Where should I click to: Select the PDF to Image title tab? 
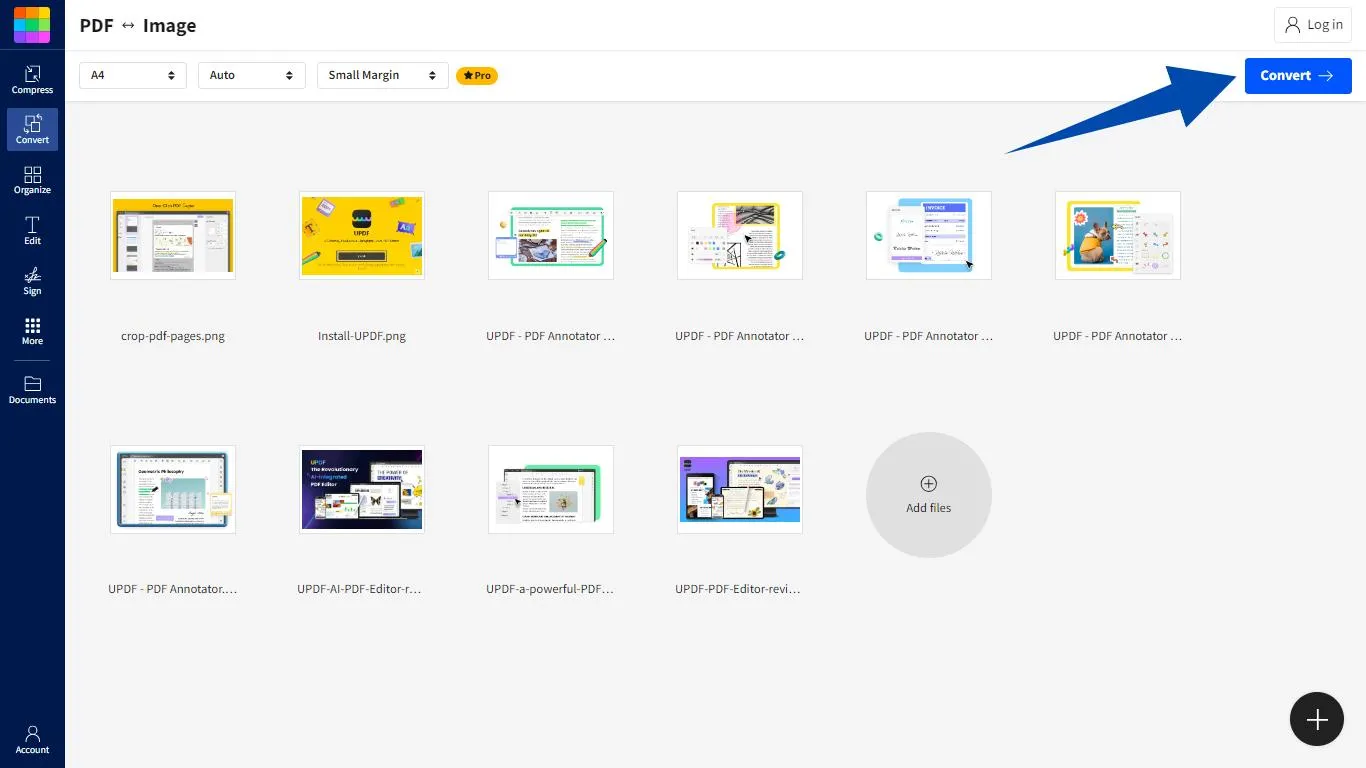point(138,25)
